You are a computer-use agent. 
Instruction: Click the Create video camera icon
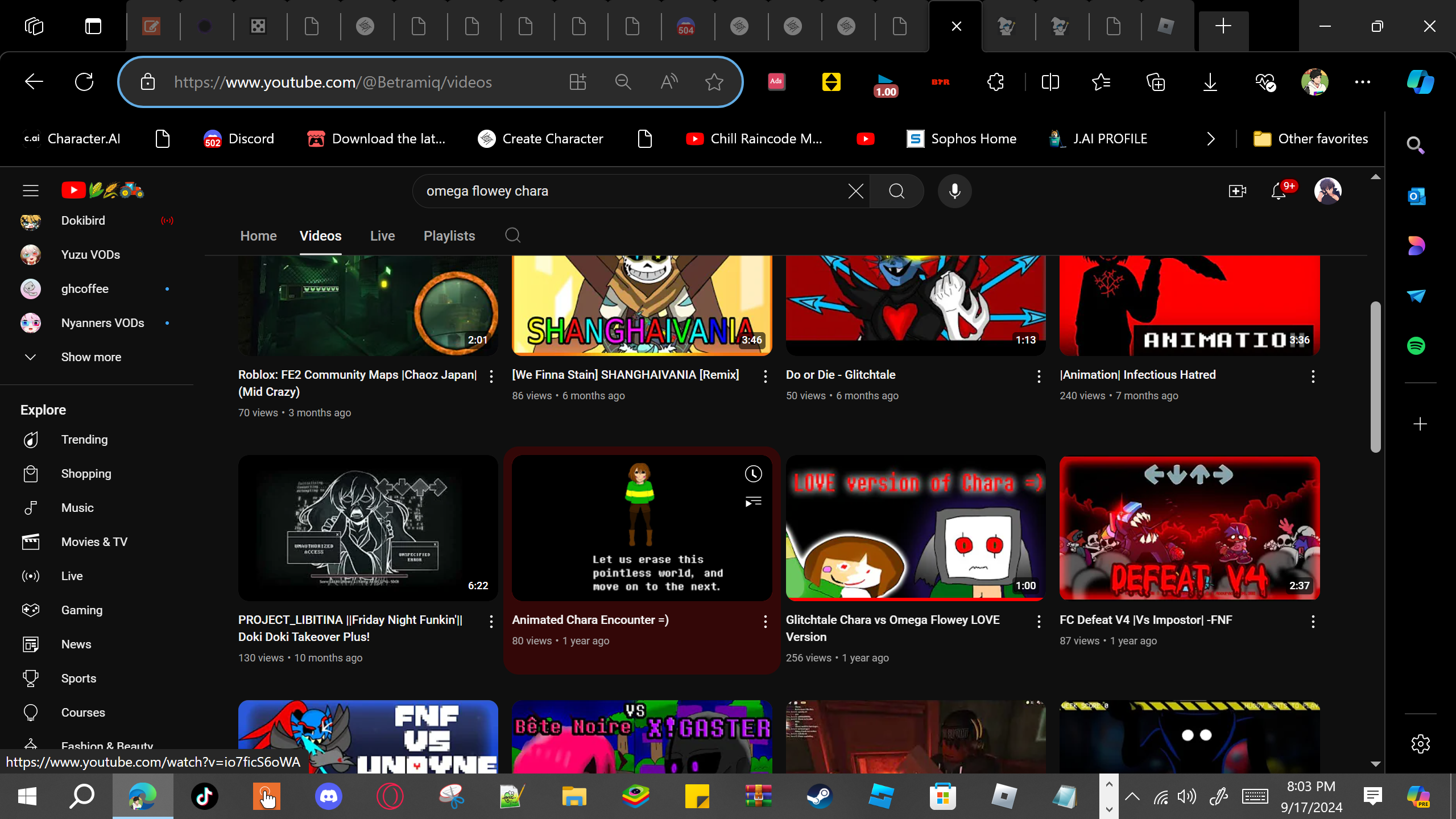coord(1237,191)
